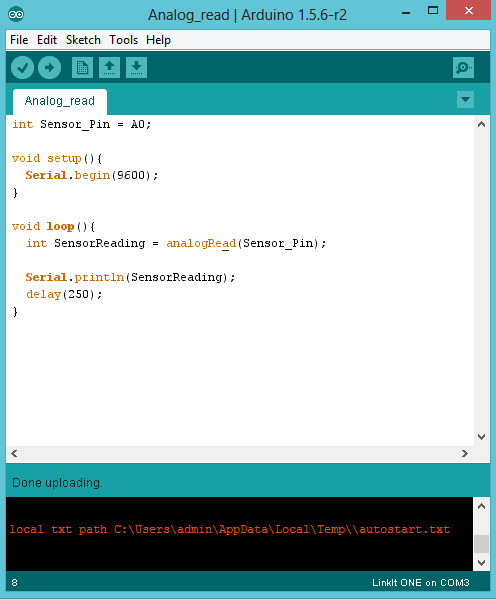Viewport: 496px width, 600px height.
Task: Open the Edit menu
Action: [47, 40]
